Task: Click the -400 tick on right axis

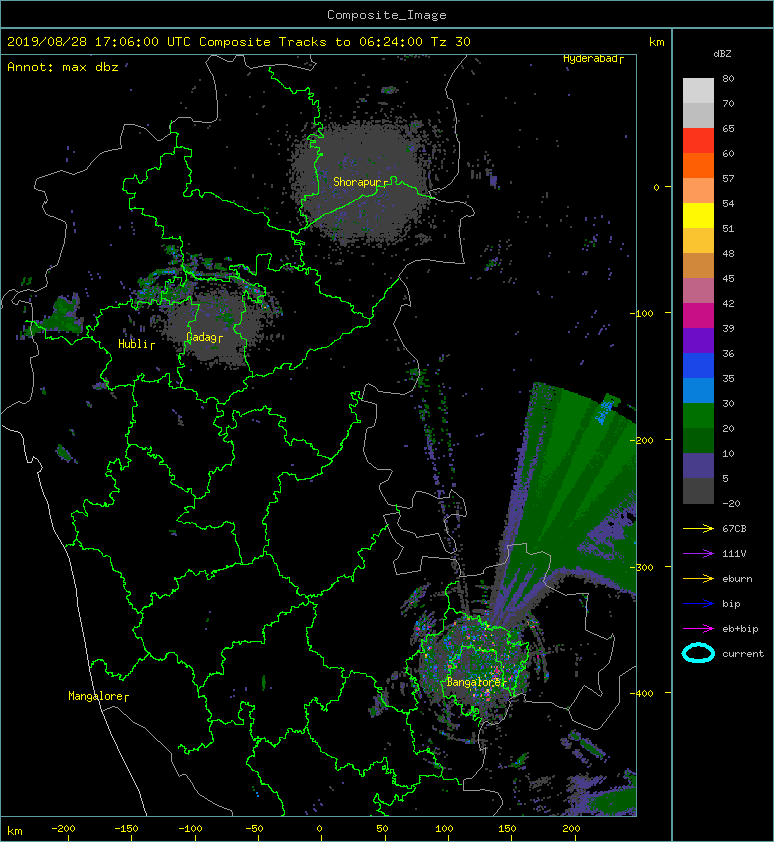Action: point(642,693)
